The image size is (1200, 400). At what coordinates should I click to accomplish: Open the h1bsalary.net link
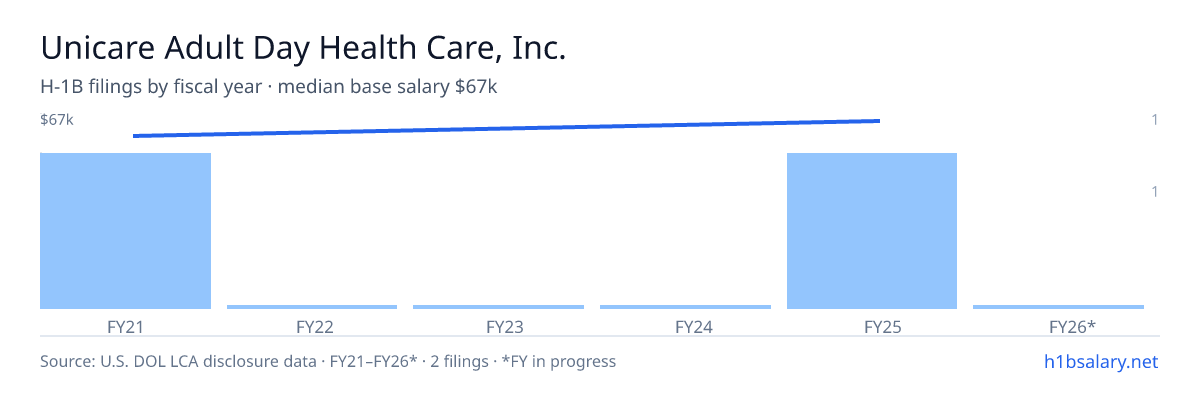1100,361
